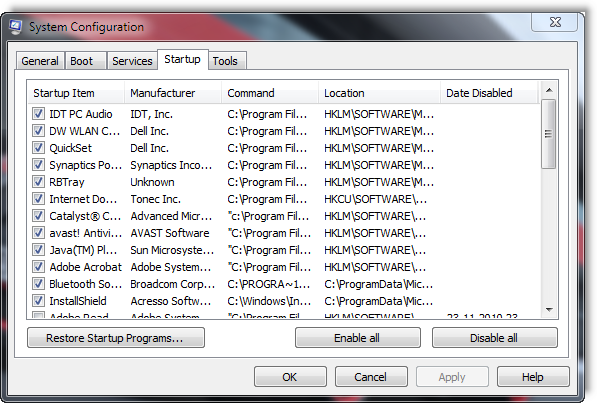The image size is (597, 403).
Task: Switch to the General tab
Action: (40, 61)
